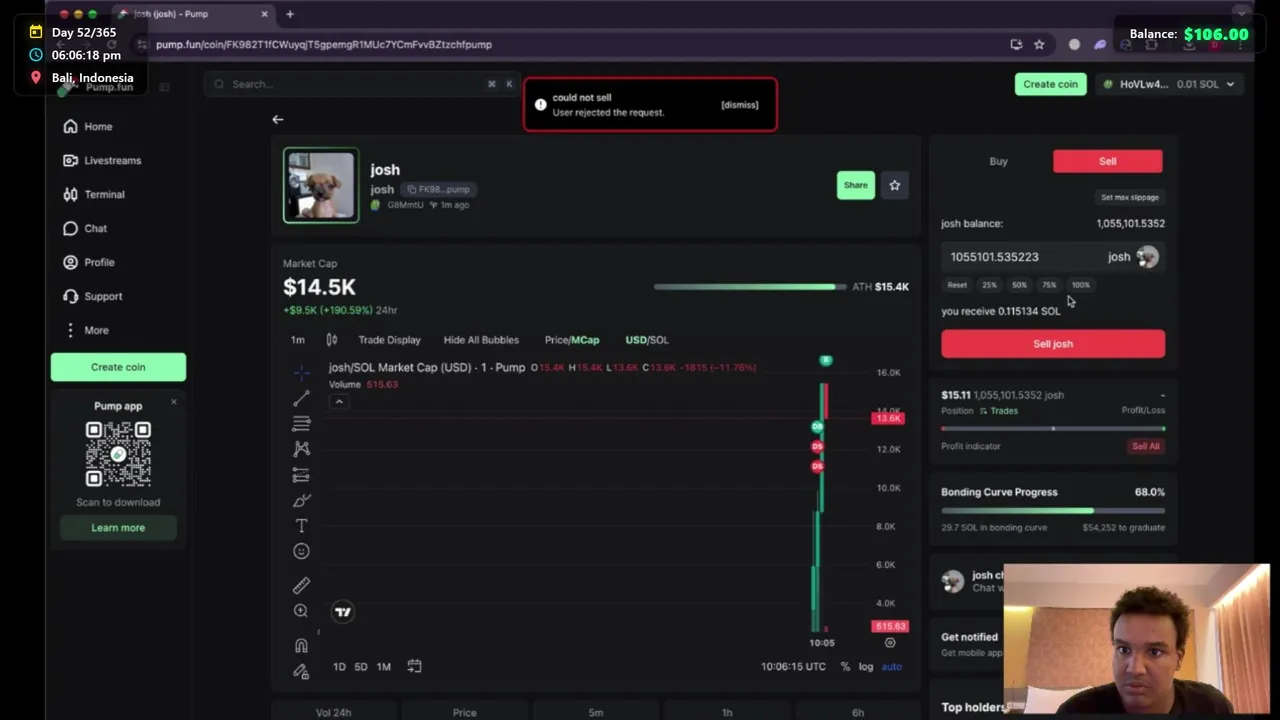This screenshot has height=720, width=1280.
Task: Select the Fibonacci retracement tool
Action: [301, 424]
